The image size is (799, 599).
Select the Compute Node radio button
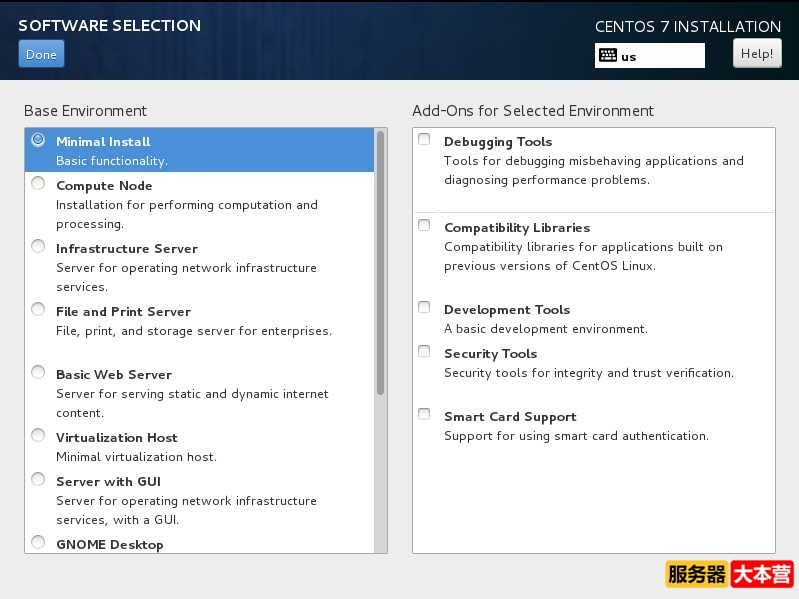[38, 183]
